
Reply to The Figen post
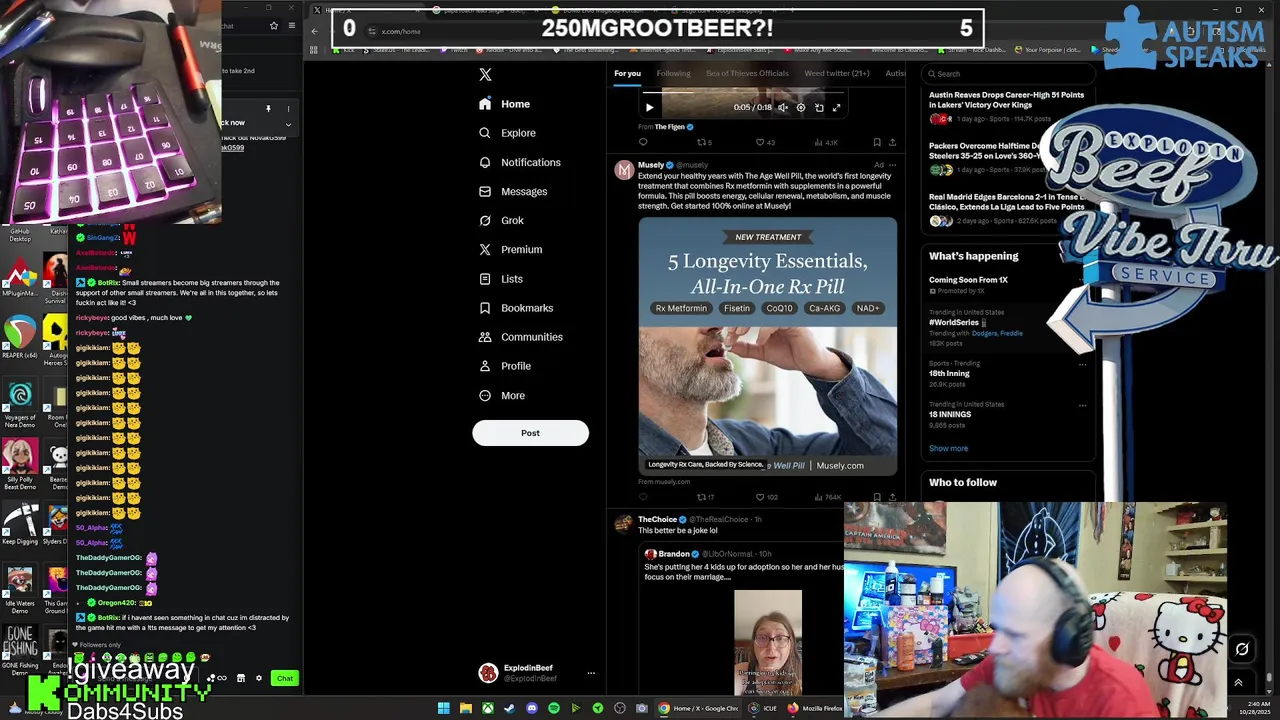tap(643, 142)
